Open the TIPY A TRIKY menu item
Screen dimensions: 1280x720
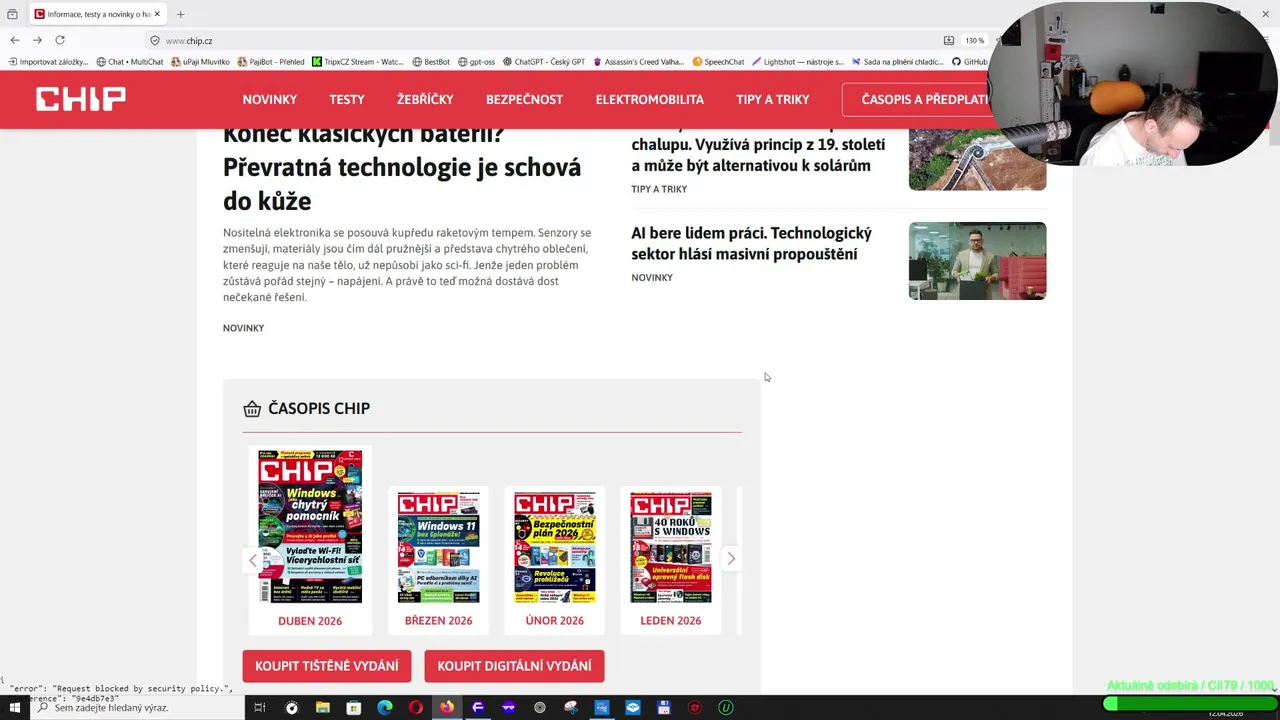click(773, 99)
